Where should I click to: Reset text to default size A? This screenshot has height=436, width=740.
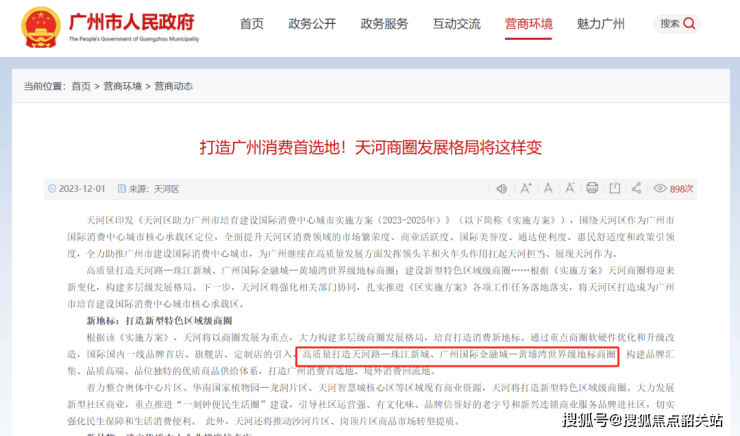(548, 188)
